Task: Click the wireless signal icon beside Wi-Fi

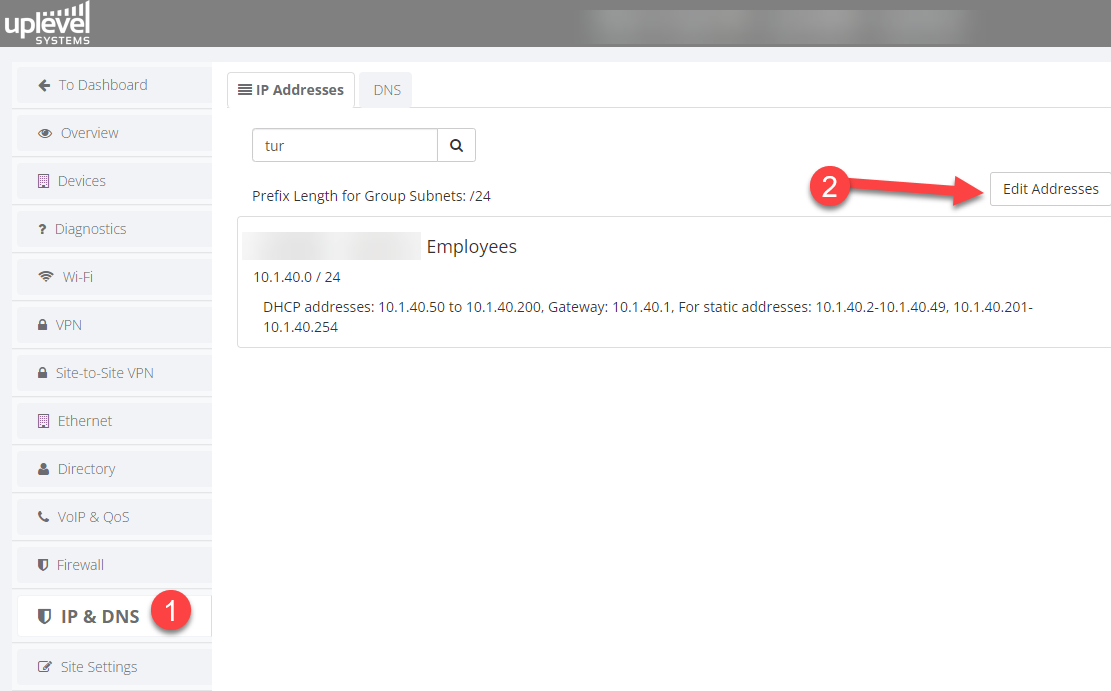Action: click(46, 276)
